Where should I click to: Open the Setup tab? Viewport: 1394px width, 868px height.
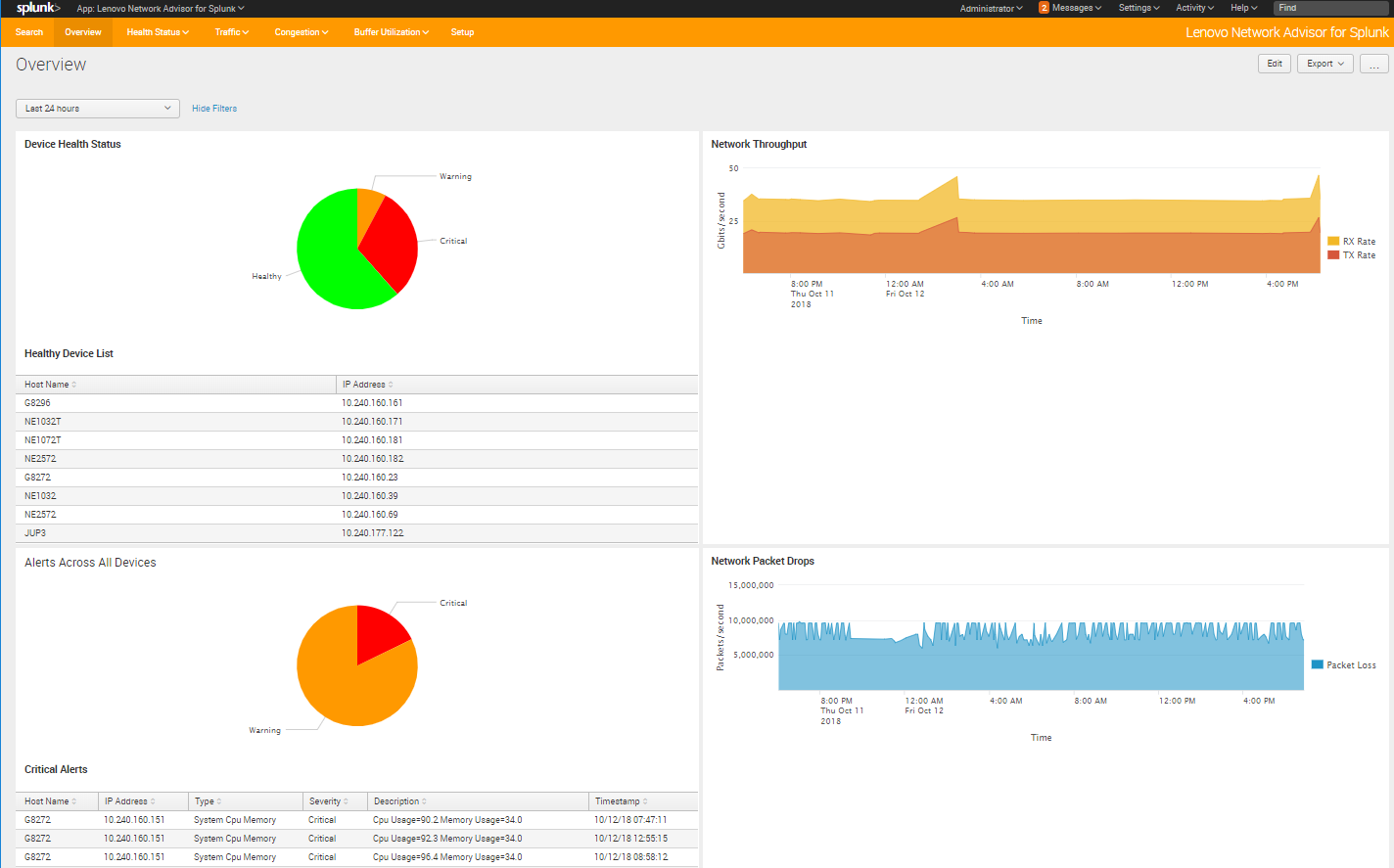point(462,32)
